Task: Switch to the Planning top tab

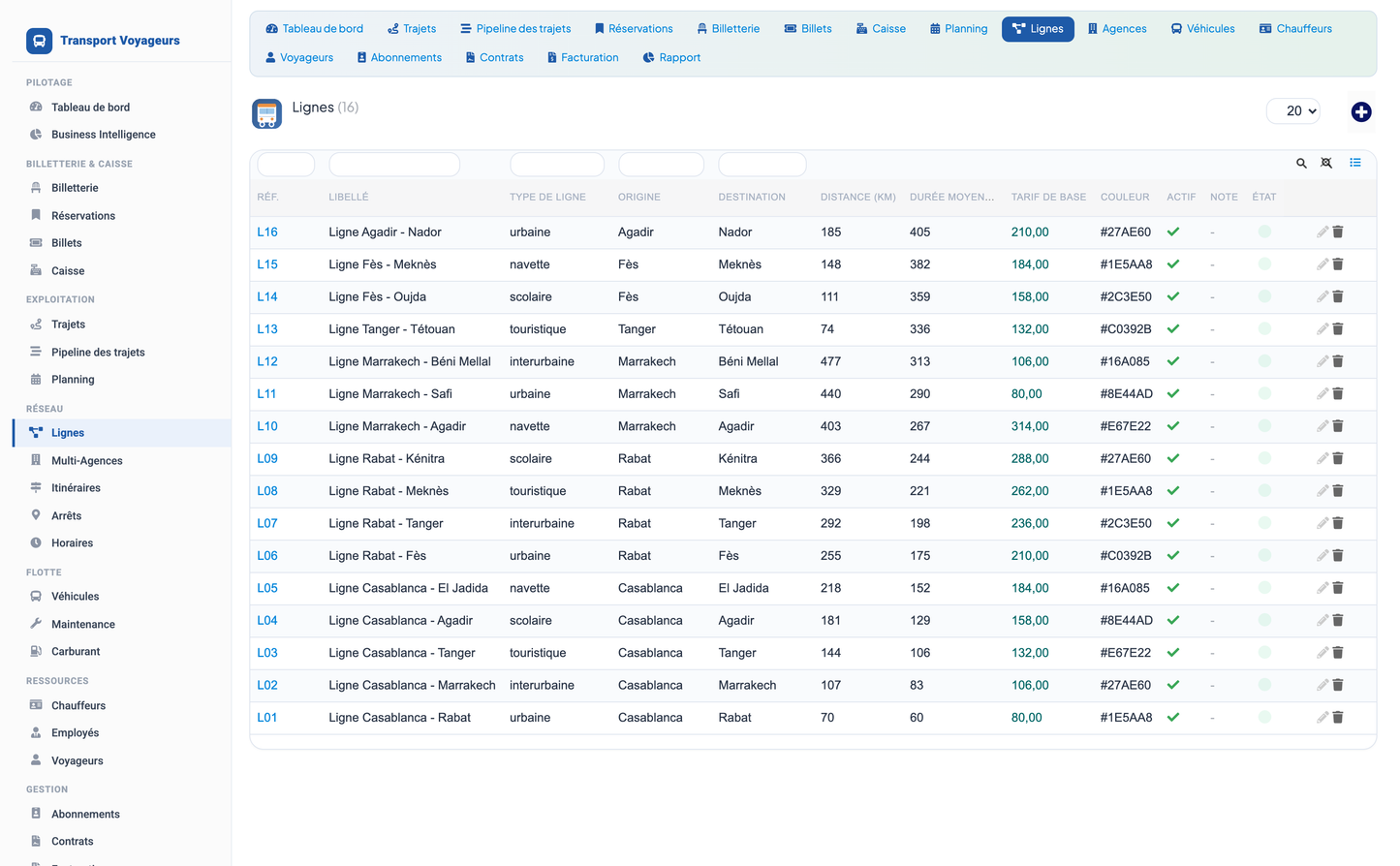Action: coord(959,29)
